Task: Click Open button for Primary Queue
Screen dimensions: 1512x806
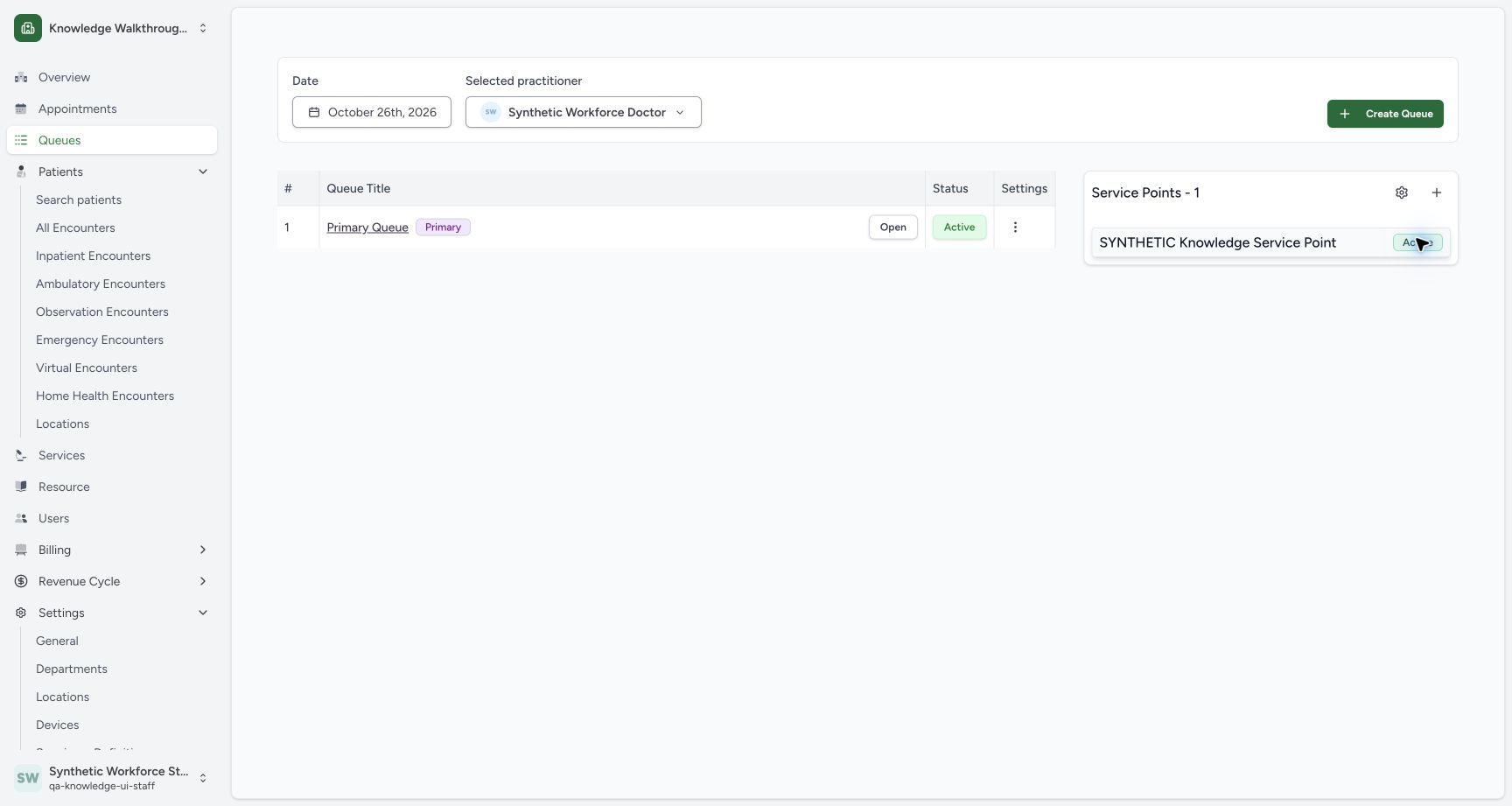Action: [x=893, y=228]
